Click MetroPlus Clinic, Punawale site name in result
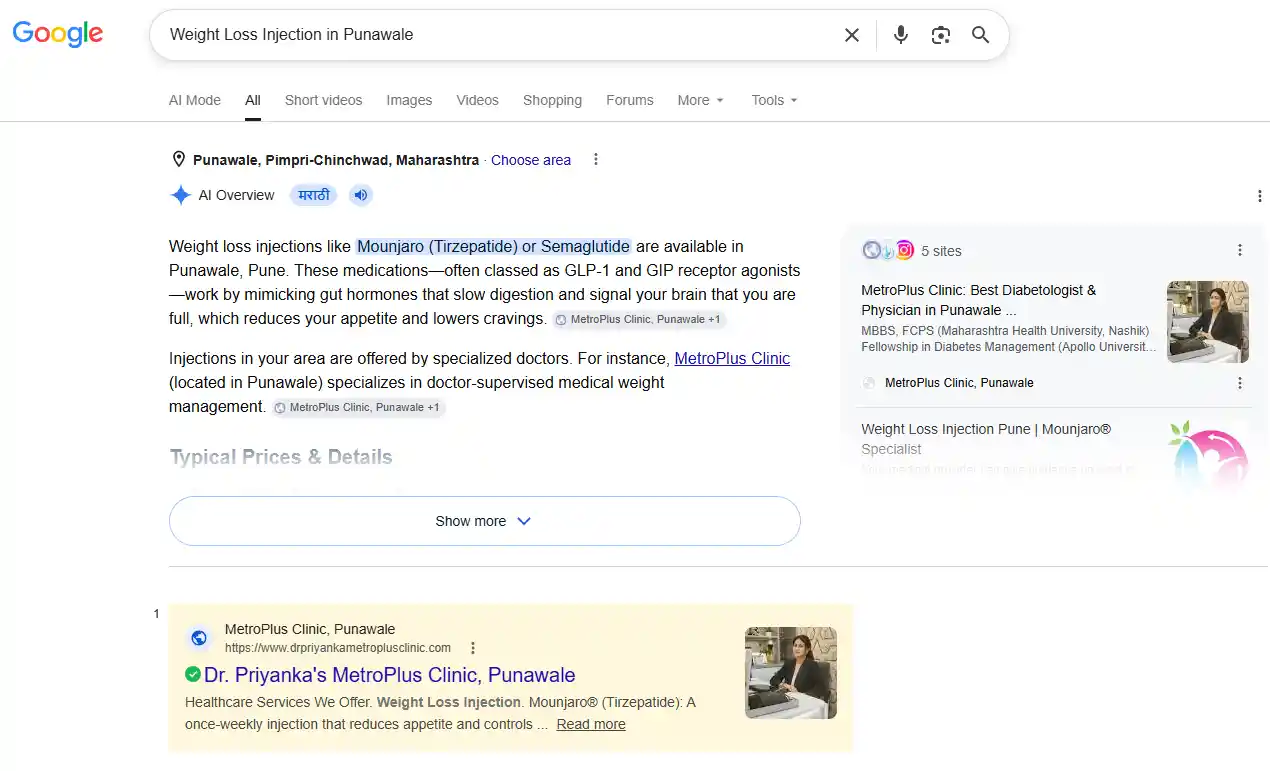Image resolution: width=1270 pixels, height=771 pixels. (x=310, y=629)
